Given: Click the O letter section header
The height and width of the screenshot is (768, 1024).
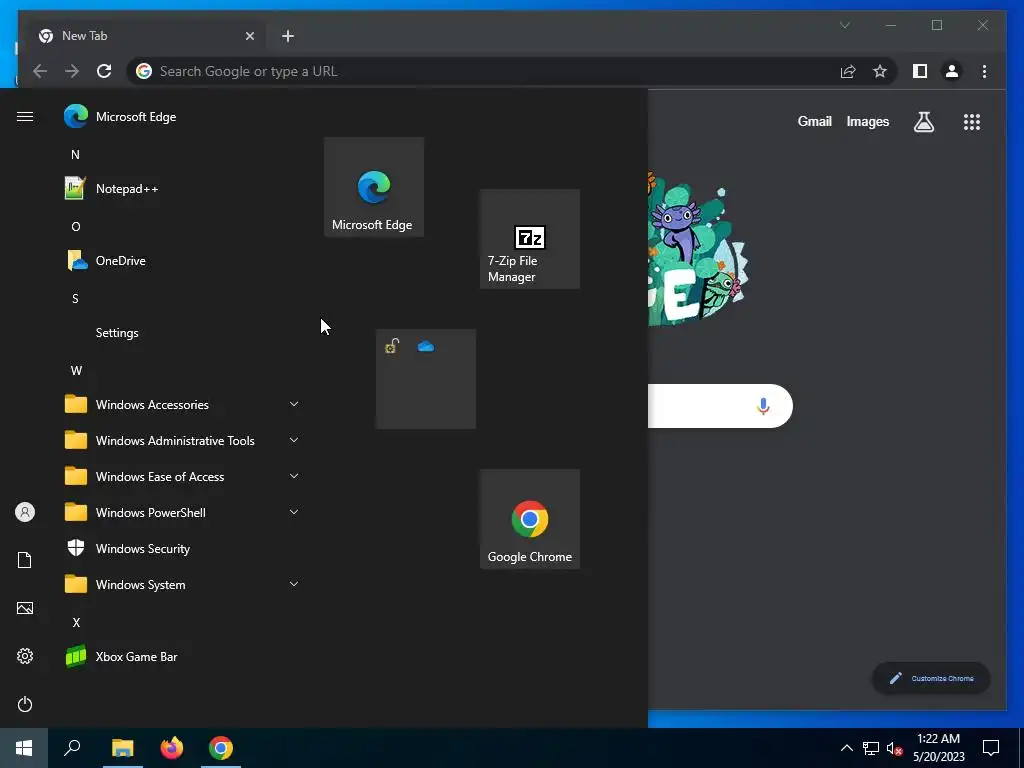Looking at the screenshot, I should point(76,227).
